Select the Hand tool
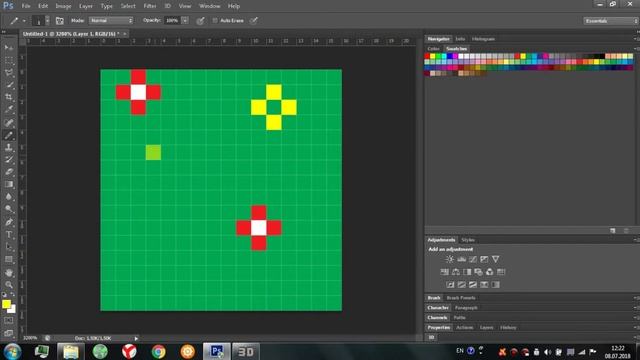 [9, 273]
